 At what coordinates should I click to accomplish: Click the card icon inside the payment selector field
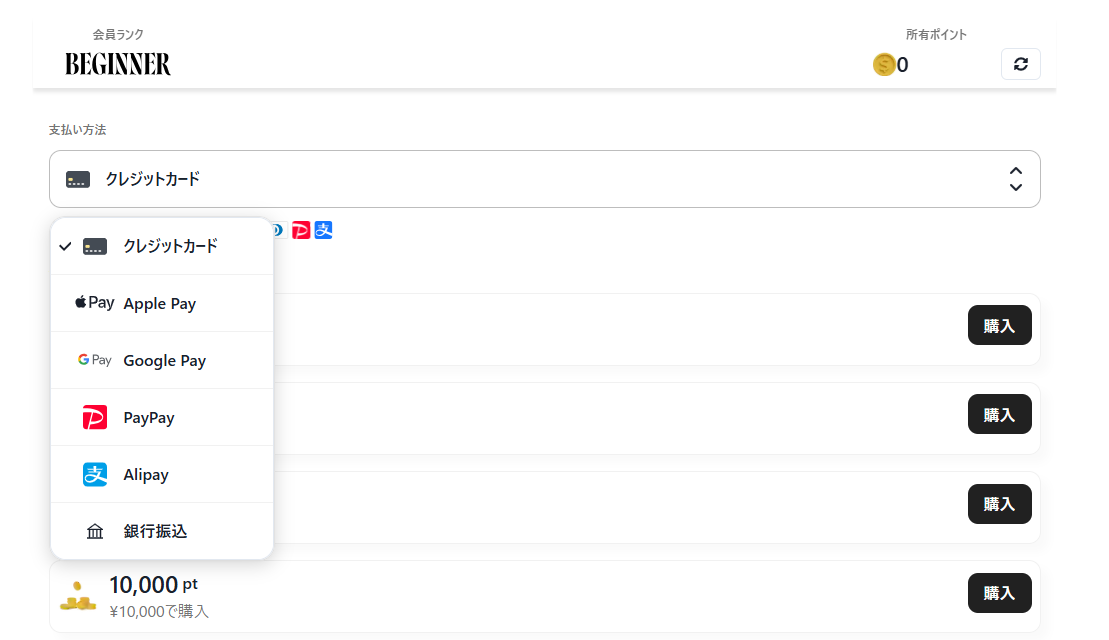pyautogui.click(x=78, y=180)
